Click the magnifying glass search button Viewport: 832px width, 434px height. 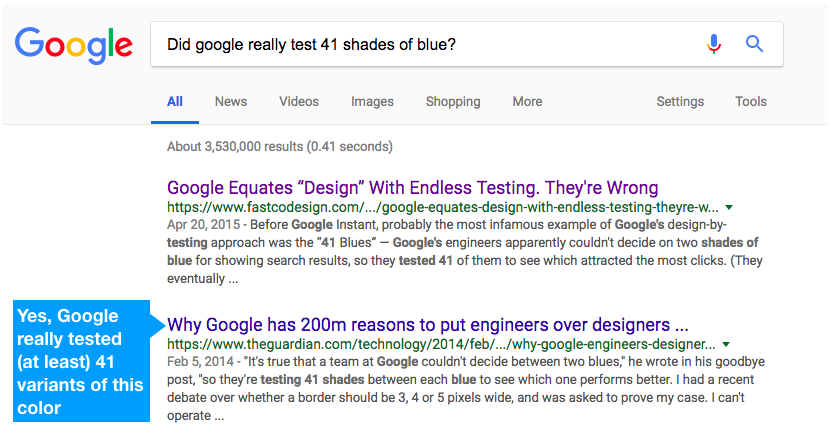click(755, 44)
